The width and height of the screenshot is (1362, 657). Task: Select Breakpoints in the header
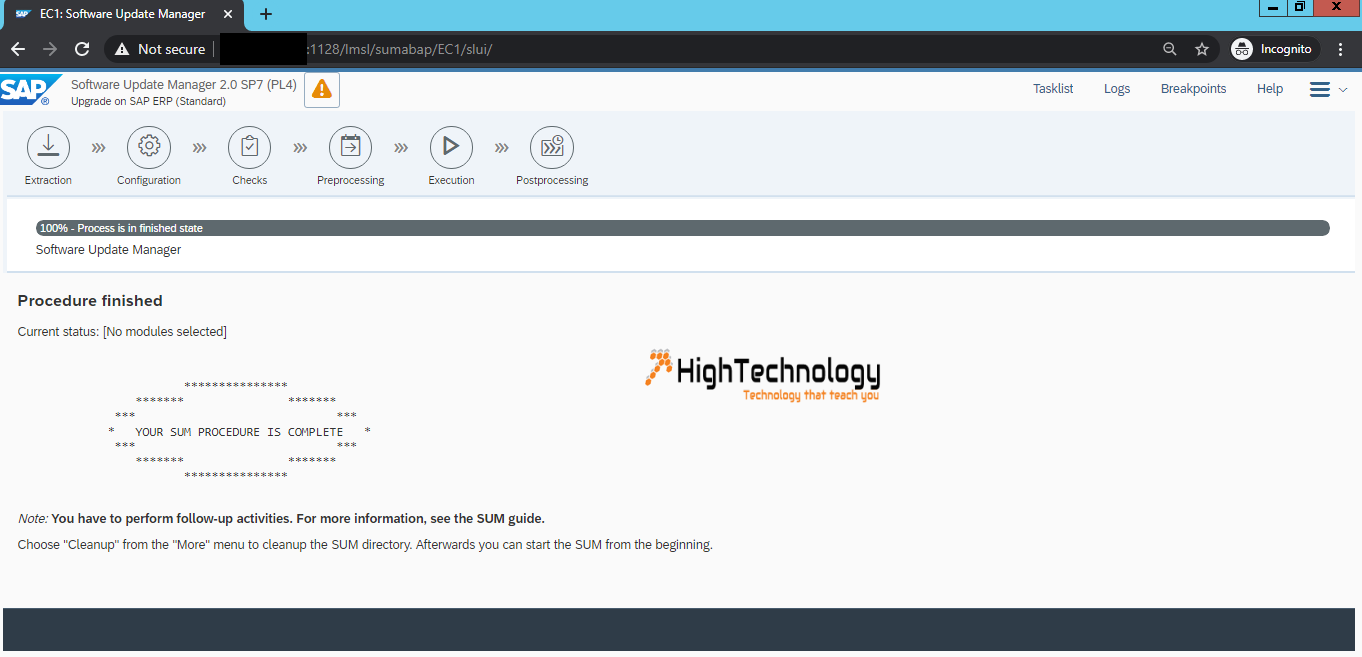pyautogui.click(x=1193, y=89)
